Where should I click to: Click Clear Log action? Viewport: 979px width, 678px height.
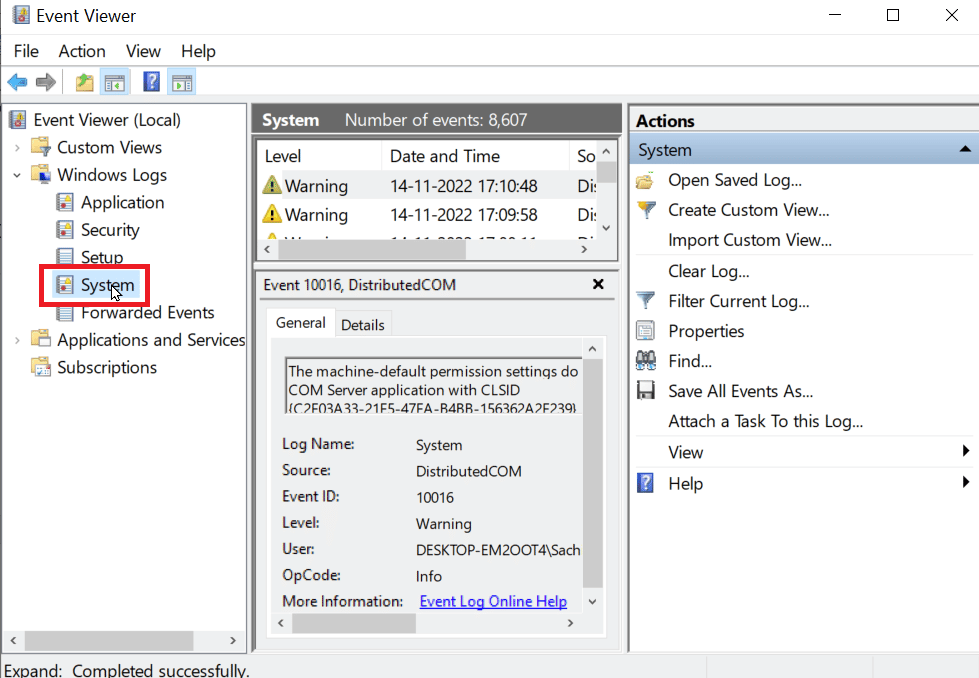click(709, 272)
